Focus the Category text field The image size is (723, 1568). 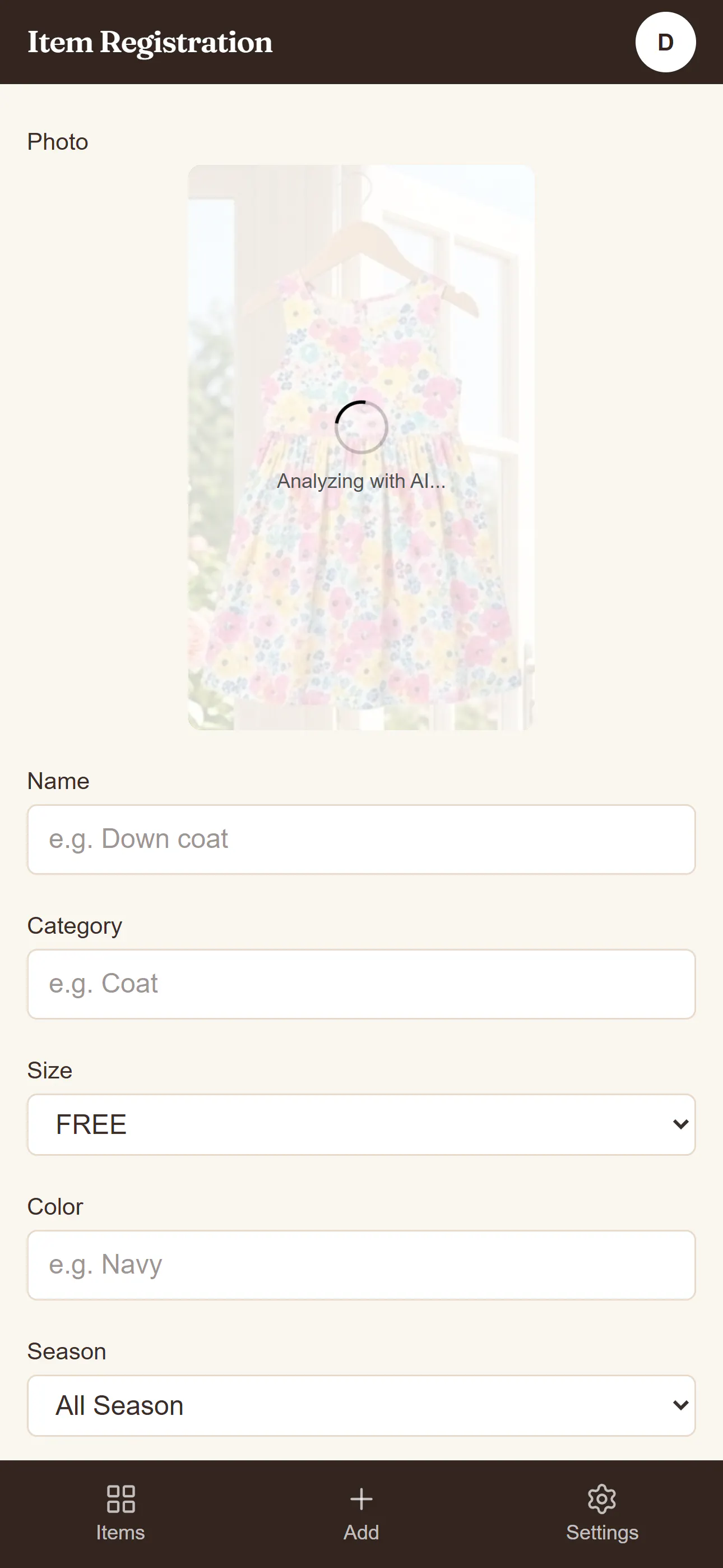pos(361,984)
